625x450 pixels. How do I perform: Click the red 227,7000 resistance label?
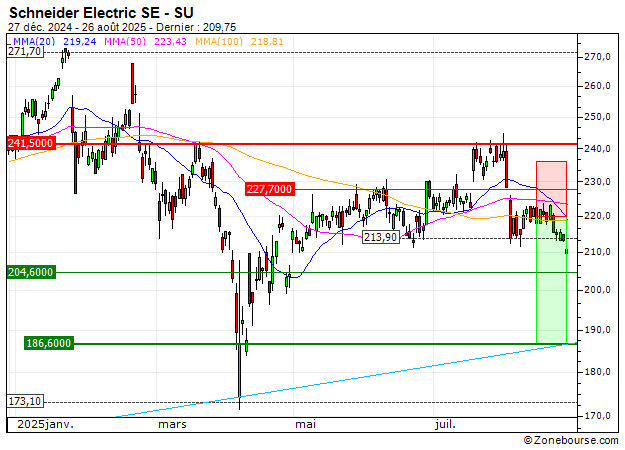click(269, 189)
